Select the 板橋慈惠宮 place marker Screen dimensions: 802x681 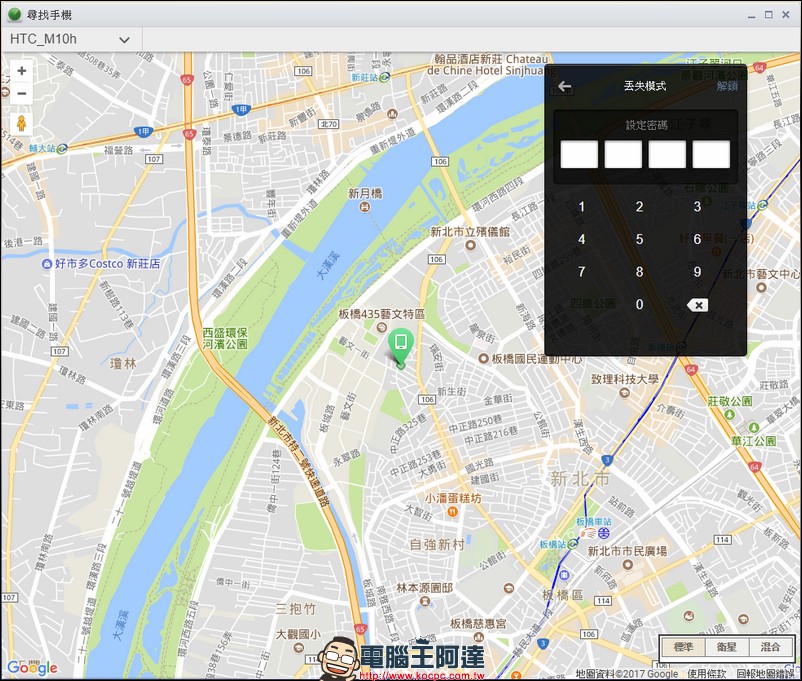point(479,636)
